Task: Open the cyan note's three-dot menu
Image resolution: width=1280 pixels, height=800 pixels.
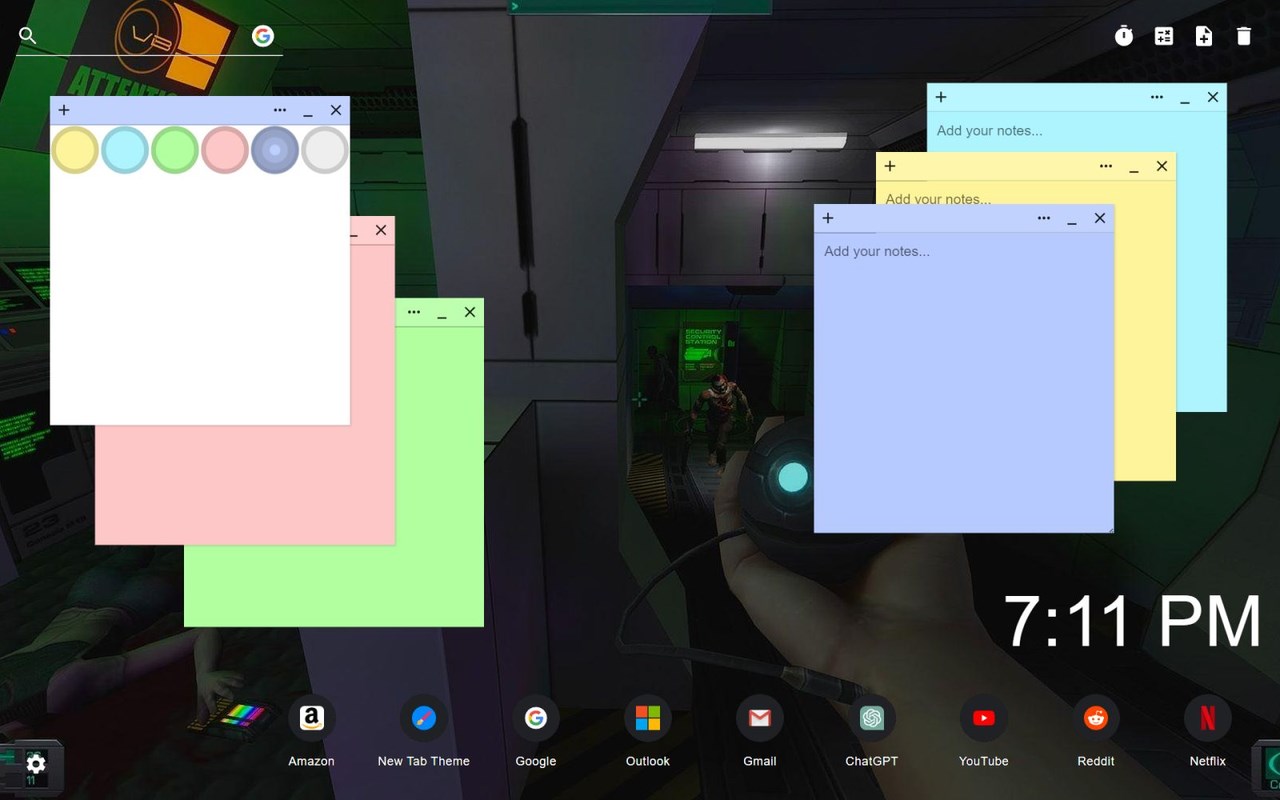Action: pos(1157,97)
